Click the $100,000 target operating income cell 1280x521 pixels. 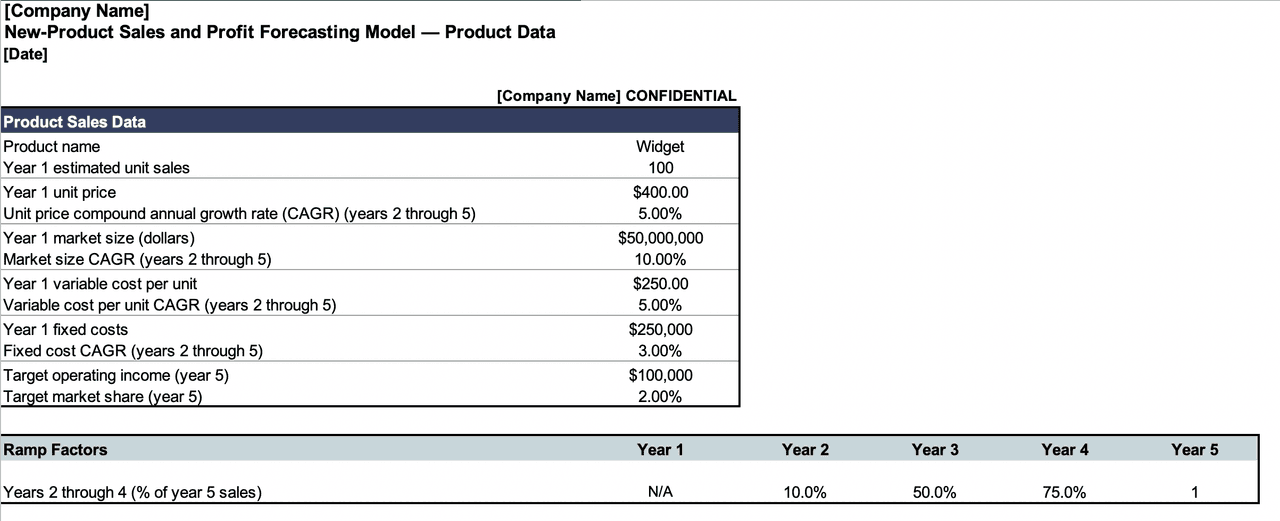tap(660, 375)
